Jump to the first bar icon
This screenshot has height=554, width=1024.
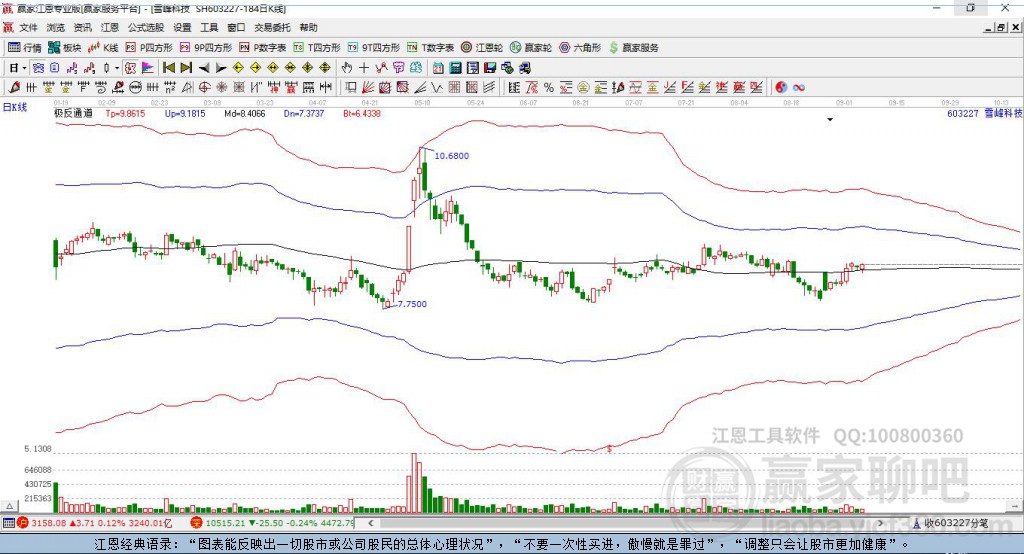[169, 68]
